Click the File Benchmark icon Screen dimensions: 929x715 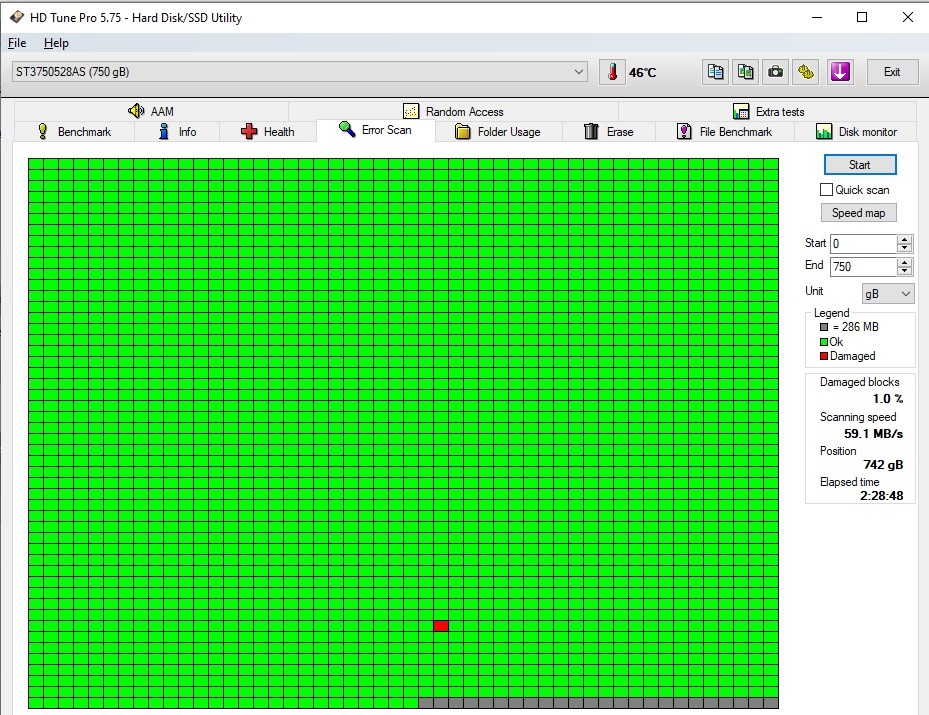point(684,132)
